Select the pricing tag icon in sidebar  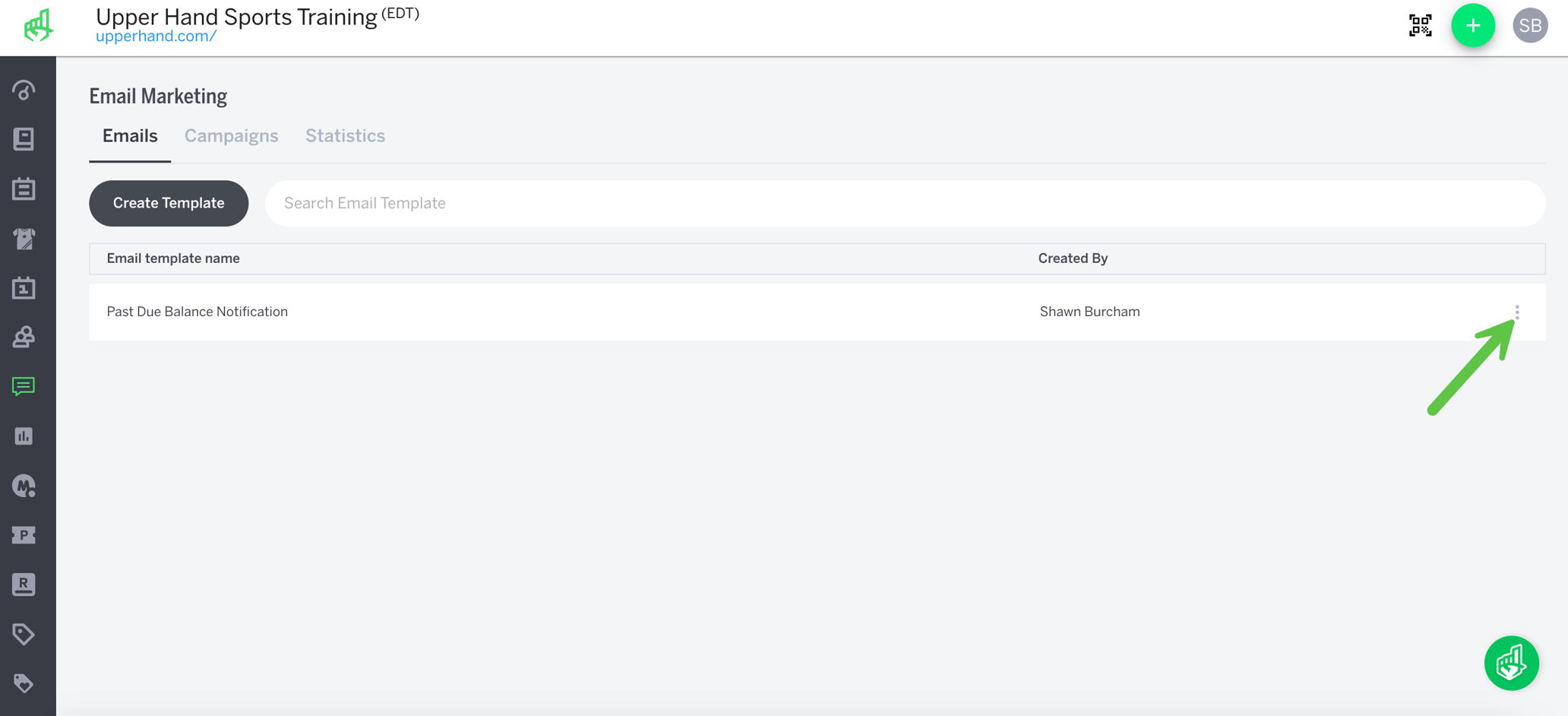tap(24, 634)
